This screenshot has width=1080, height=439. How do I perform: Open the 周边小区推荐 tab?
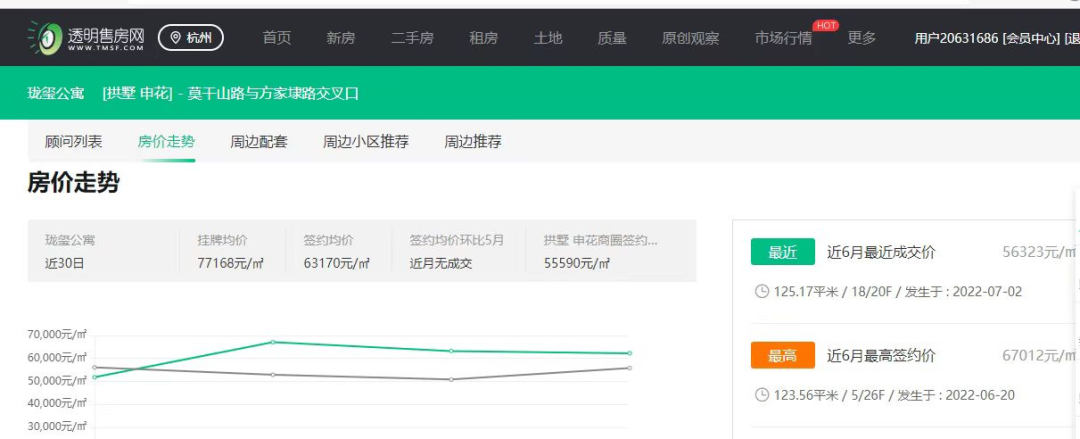tap(366, 142)
